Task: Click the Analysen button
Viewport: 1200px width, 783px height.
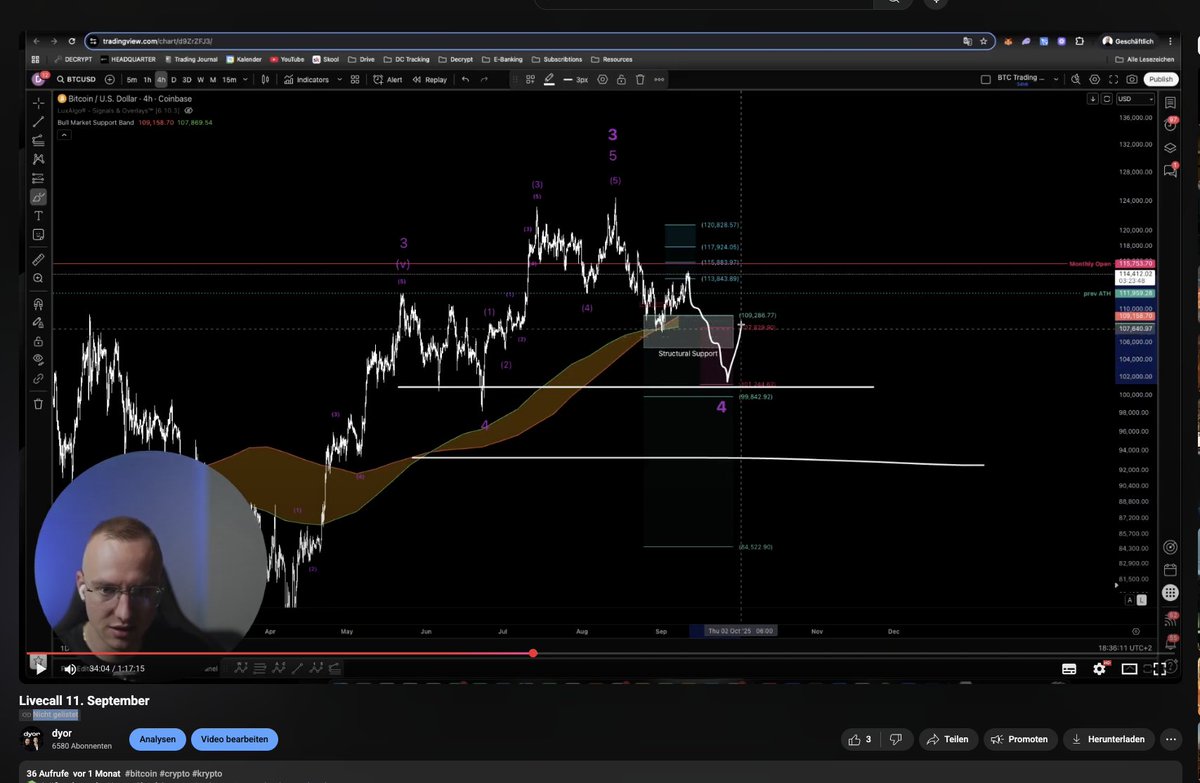Action: (x=158, y=739)
